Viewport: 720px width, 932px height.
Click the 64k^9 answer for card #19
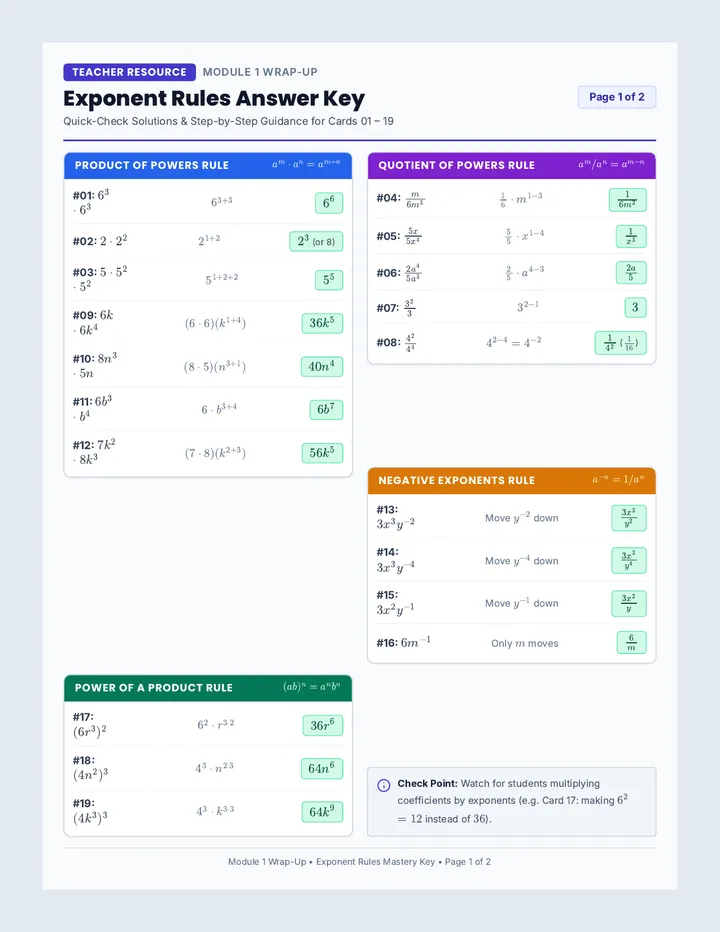[x=322, y=812]
